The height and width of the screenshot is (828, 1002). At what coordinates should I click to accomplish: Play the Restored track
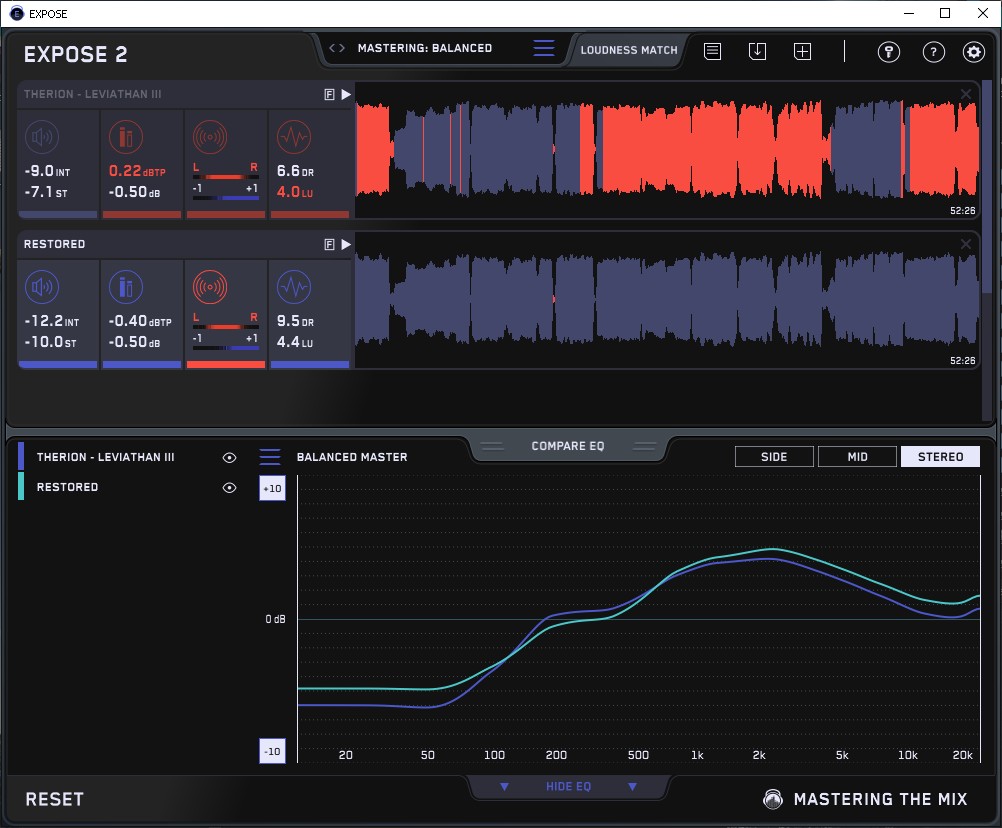point(346,244)
